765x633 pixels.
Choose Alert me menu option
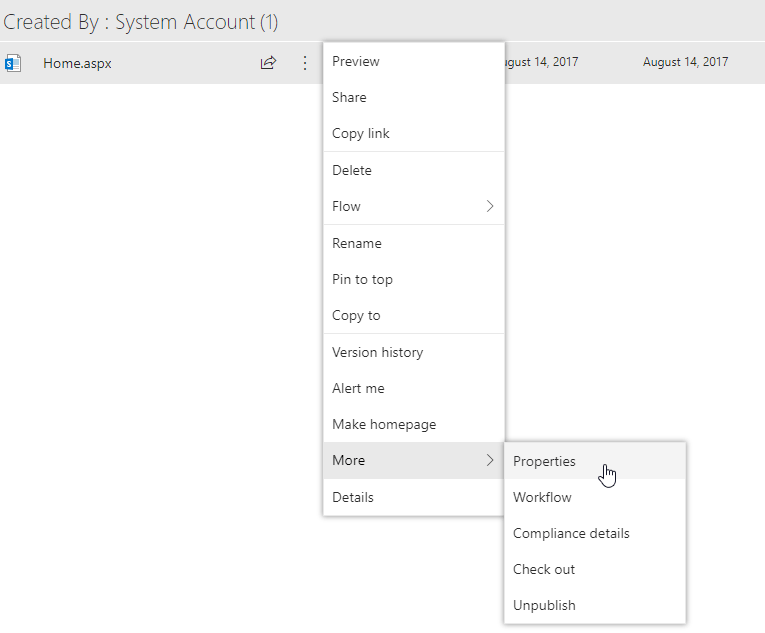[x=358, y=389]
